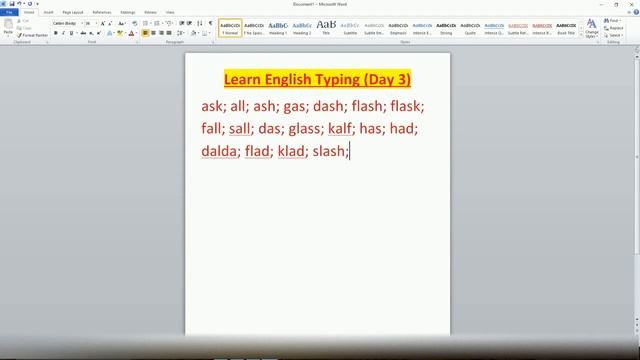Open the Select dropdown in Editing

tap(613, 36)
